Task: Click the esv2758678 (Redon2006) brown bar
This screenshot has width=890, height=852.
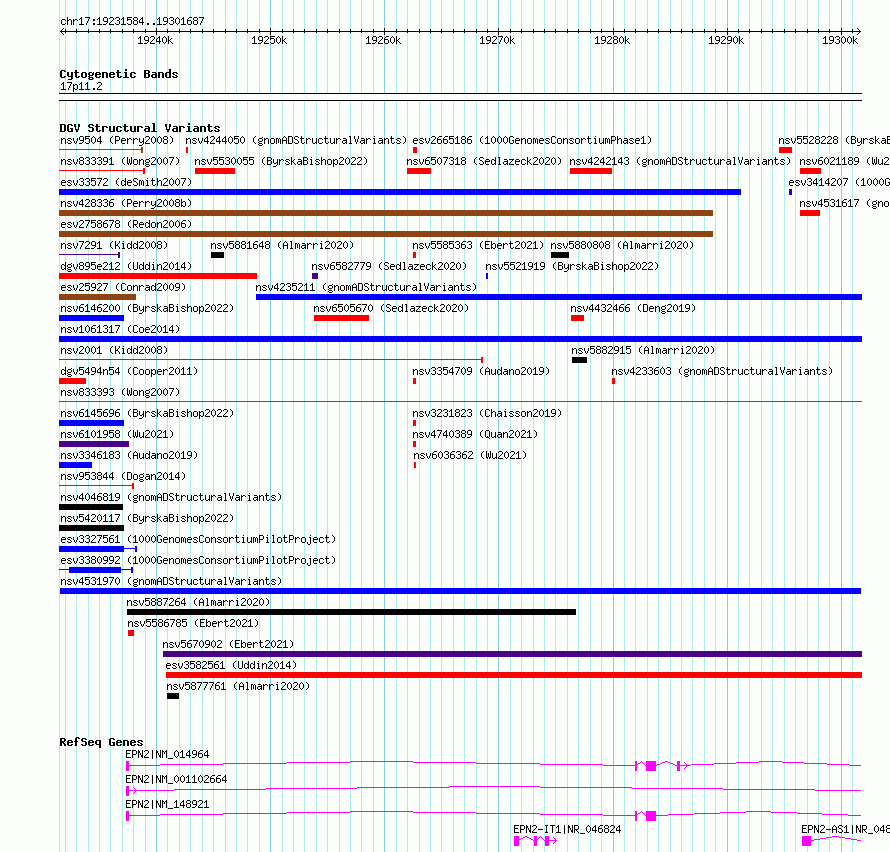Action: click(x=386, y=234)
